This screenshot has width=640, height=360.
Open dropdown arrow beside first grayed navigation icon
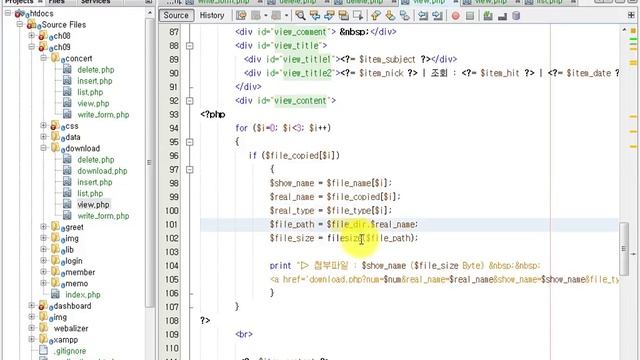(265, 16)
